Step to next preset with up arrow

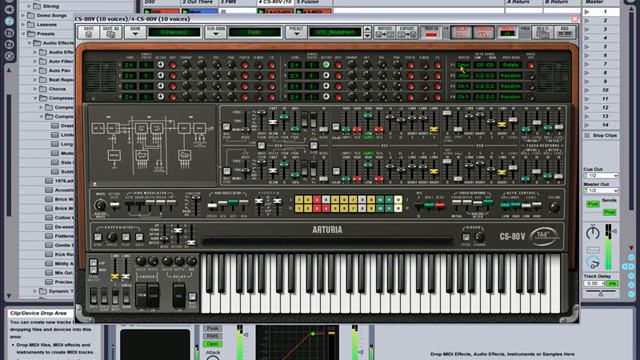click(367, 29)
